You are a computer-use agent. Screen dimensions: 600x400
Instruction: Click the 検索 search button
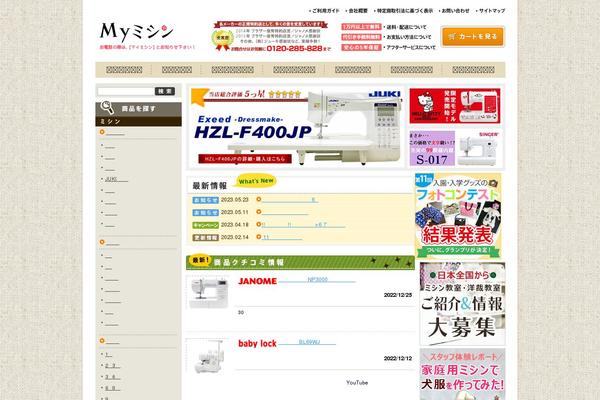165,91
